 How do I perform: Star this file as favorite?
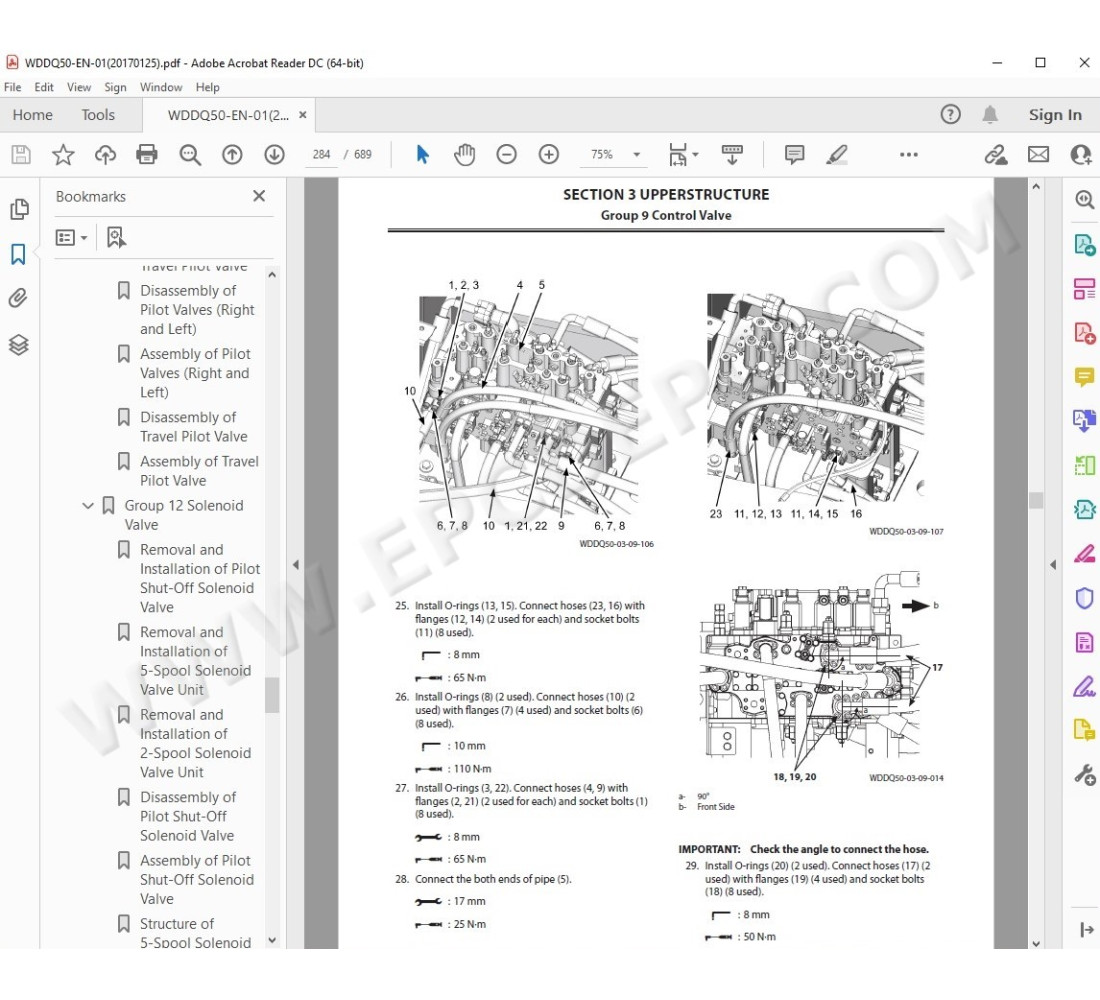coord(63,154)
